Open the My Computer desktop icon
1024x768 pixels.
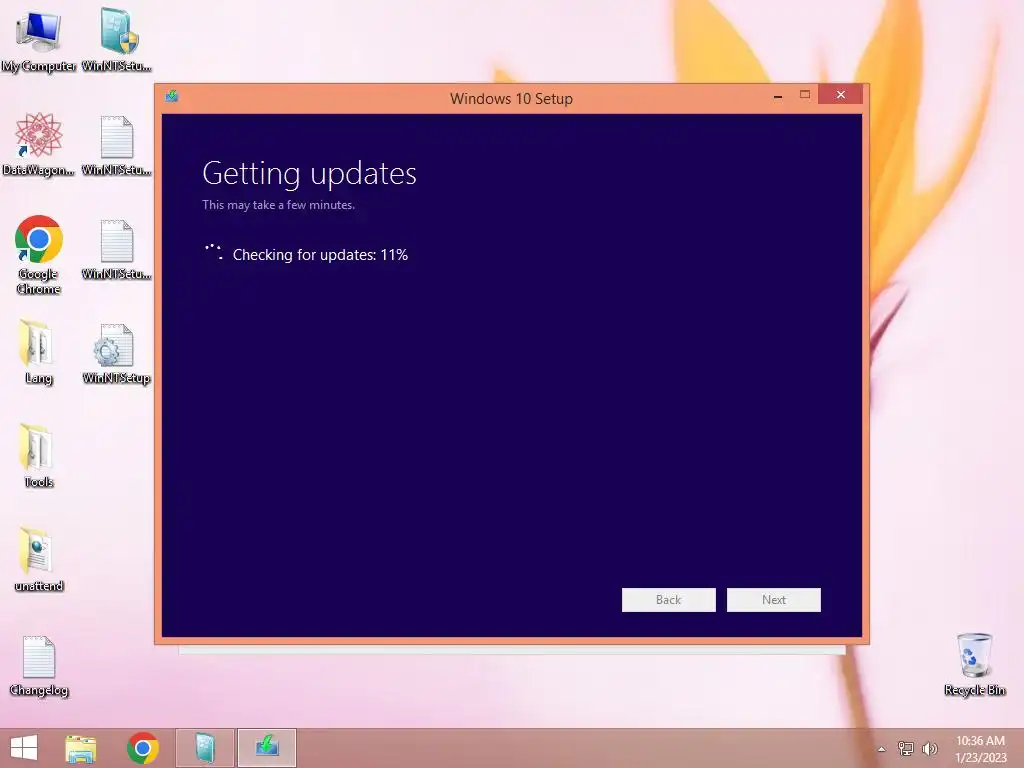[39, 42]
